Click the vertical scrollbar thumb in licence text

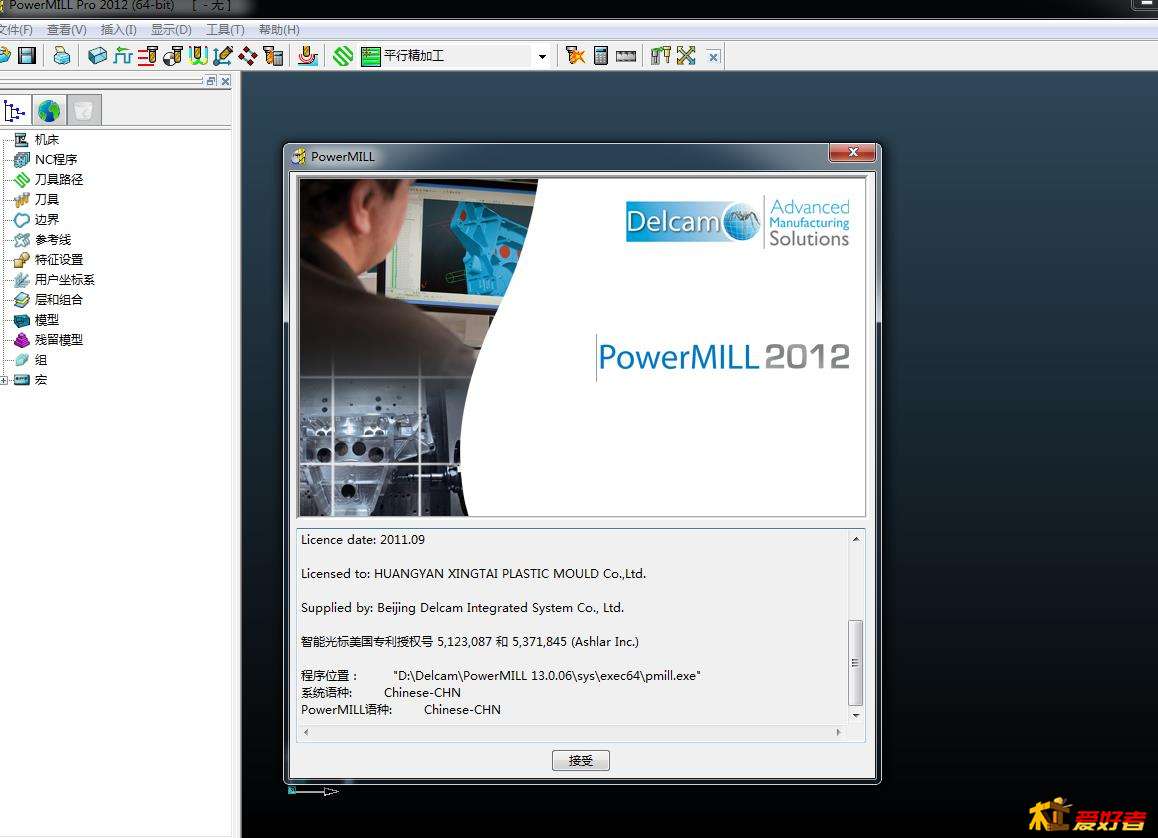[x=855, y=663]
